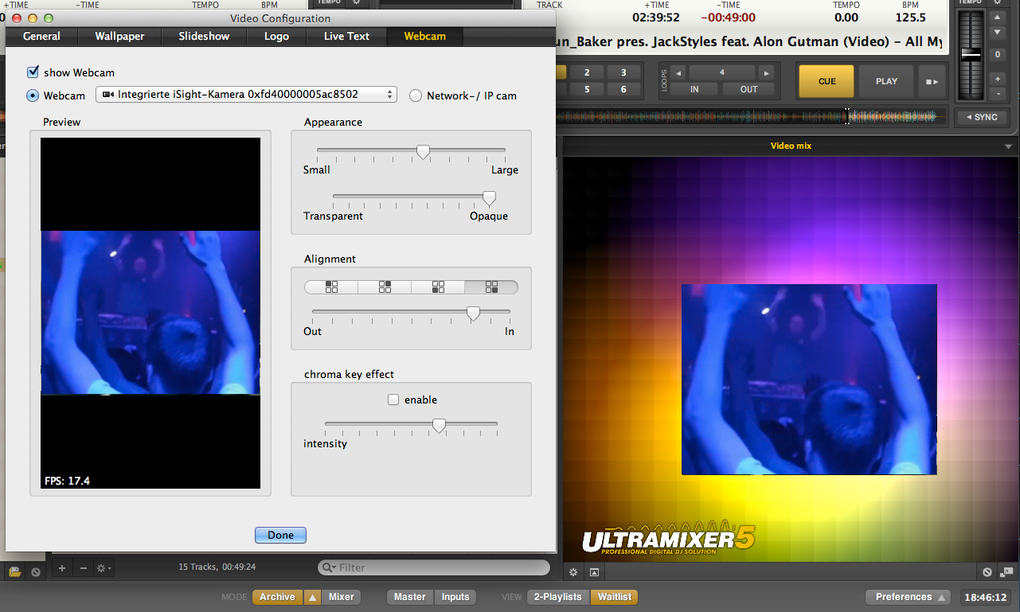Screen dimensions: 1020x612
Task: Increase loop length with the right arrow
Action: 767,73
